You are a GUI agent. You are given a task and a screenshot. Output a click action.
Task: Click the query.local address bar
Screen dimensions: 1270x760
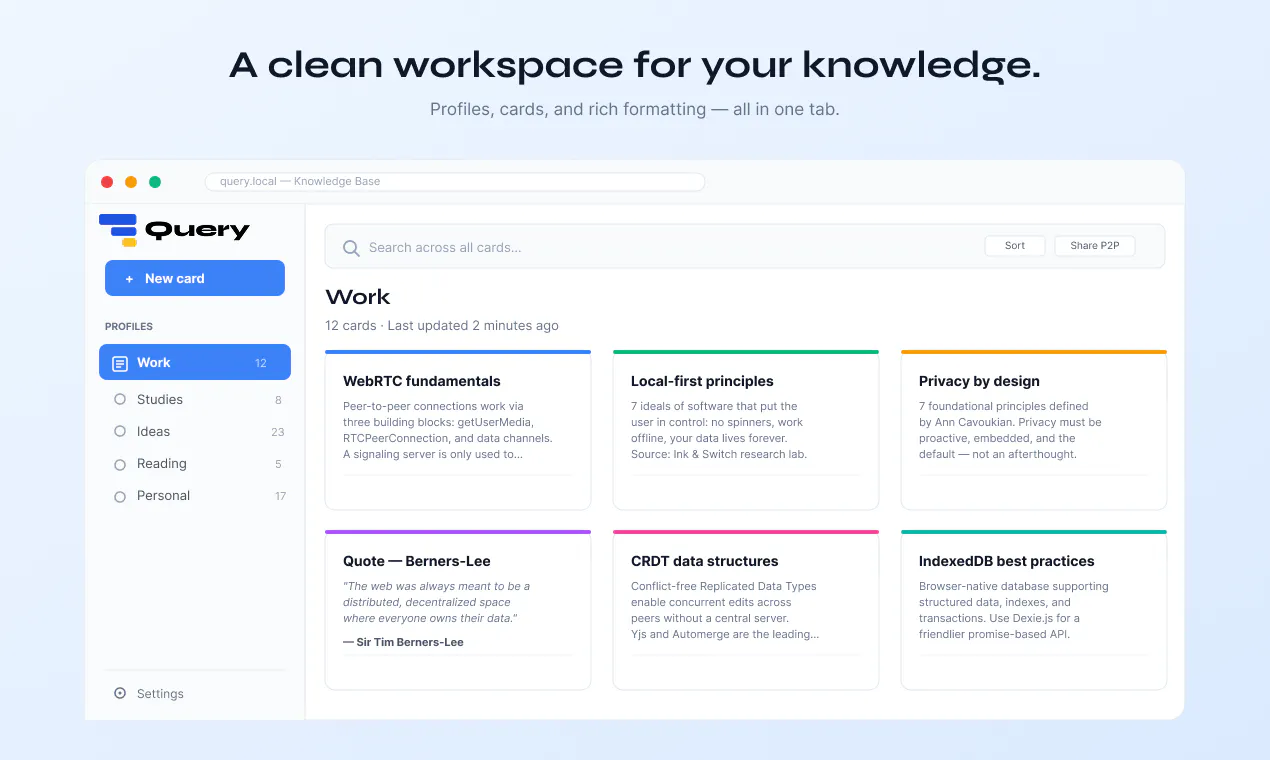455,182
